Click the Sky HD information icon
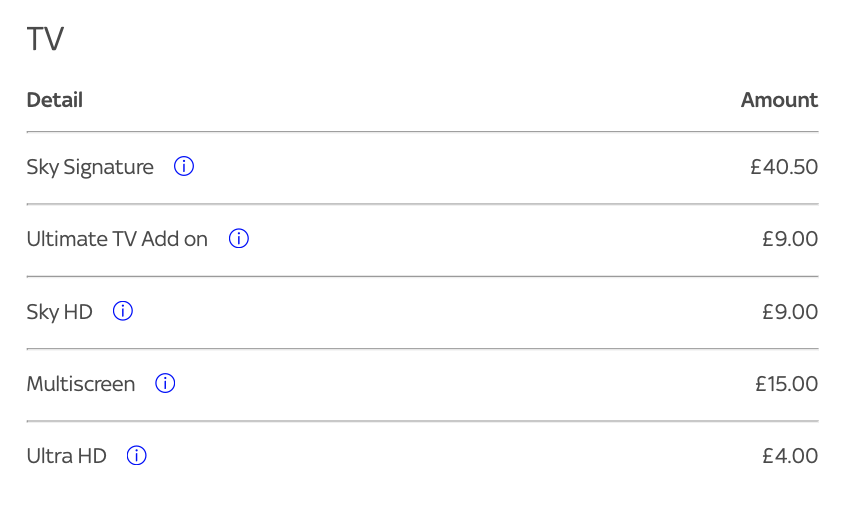 (x=123, y=311)
